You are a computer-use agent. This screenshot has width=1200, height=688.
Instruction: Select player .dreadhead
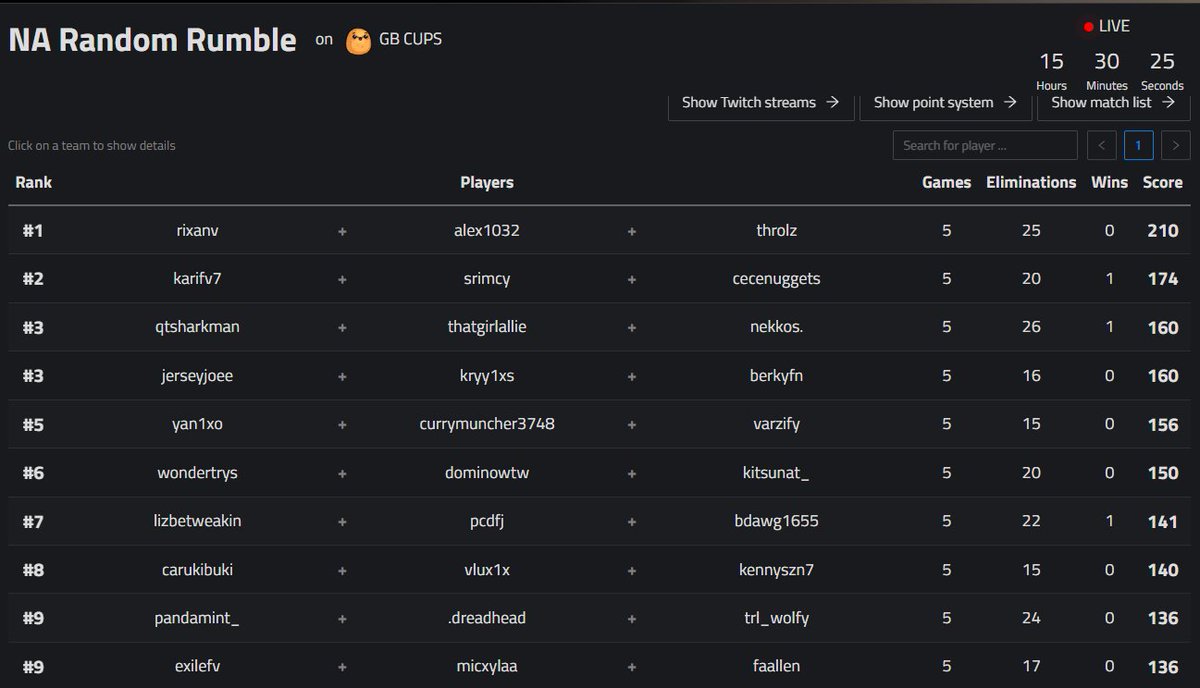[x=487, y=618]
